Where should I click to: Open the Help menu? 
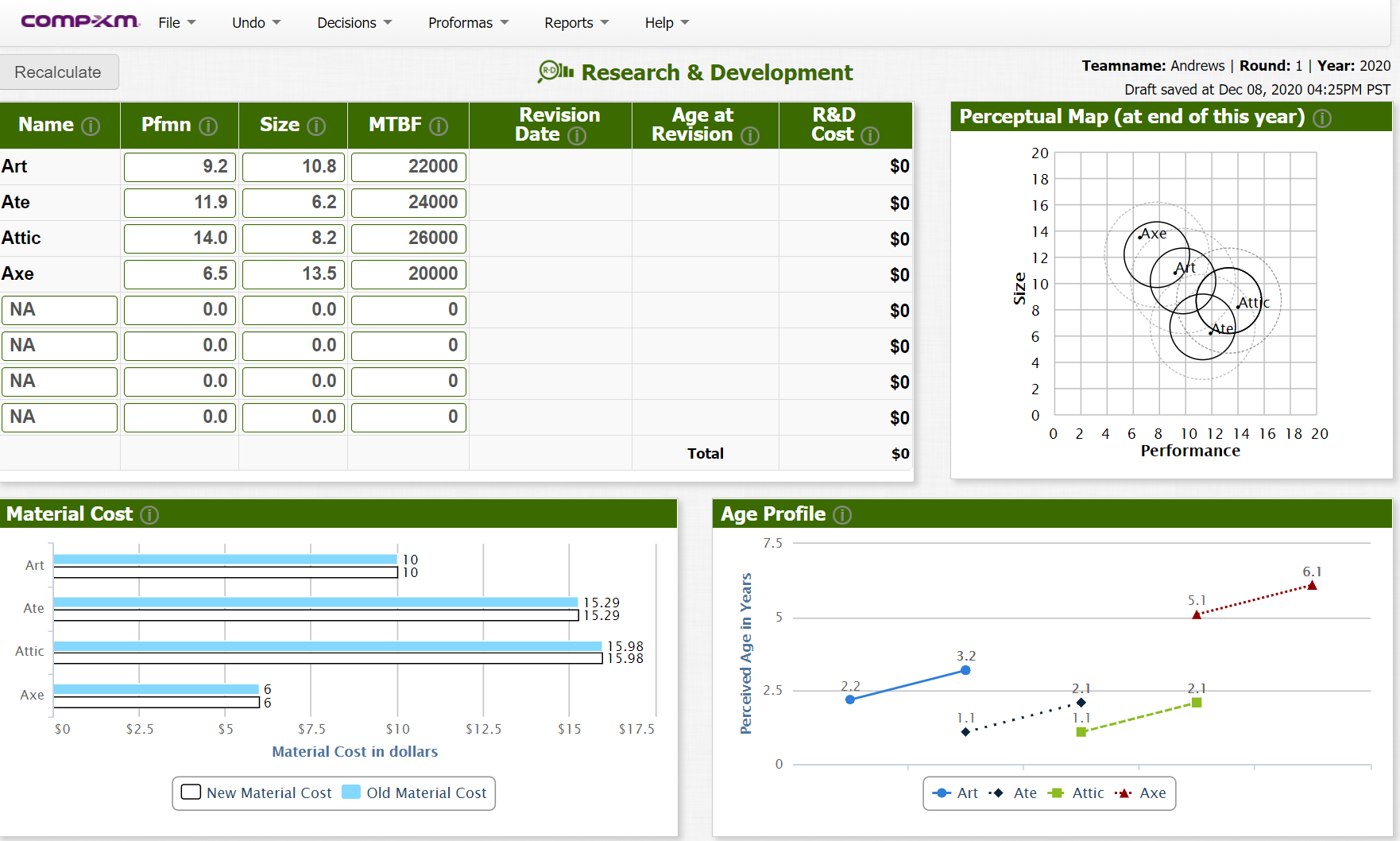[667, 23]
